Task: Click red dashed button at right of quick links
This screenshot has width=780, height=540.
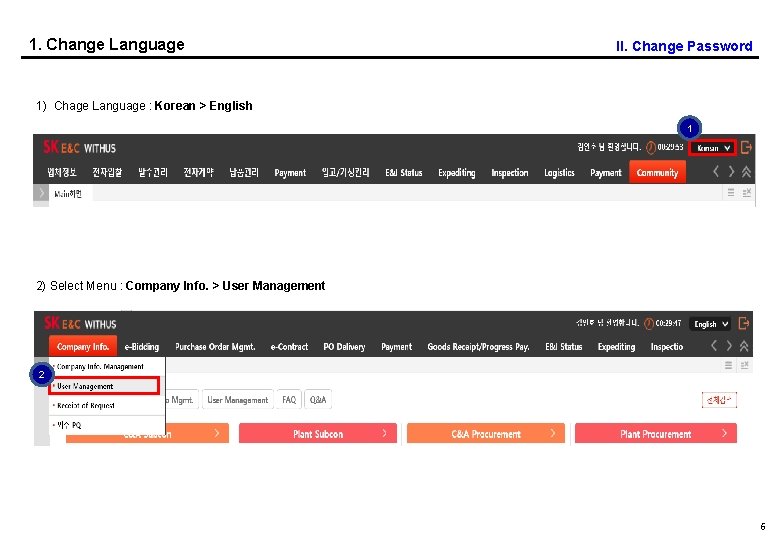Action: pyautogui.click(x=719, y=399)
